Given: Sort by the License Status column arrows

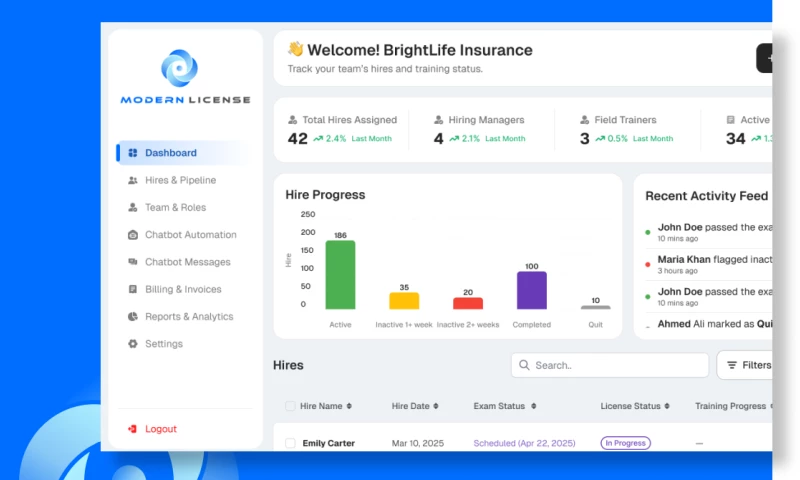Looking at the screenshot, I should [x=667, y=406].
